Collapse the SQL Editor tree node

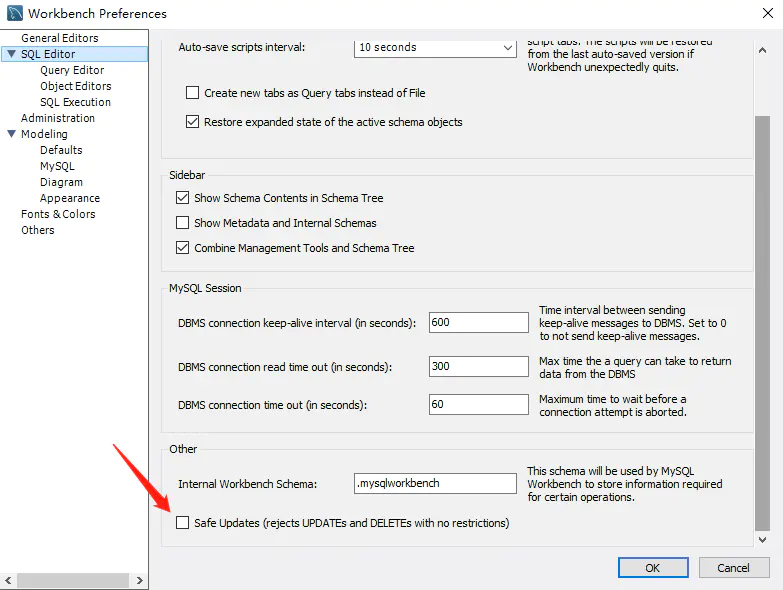coord(11,53)
